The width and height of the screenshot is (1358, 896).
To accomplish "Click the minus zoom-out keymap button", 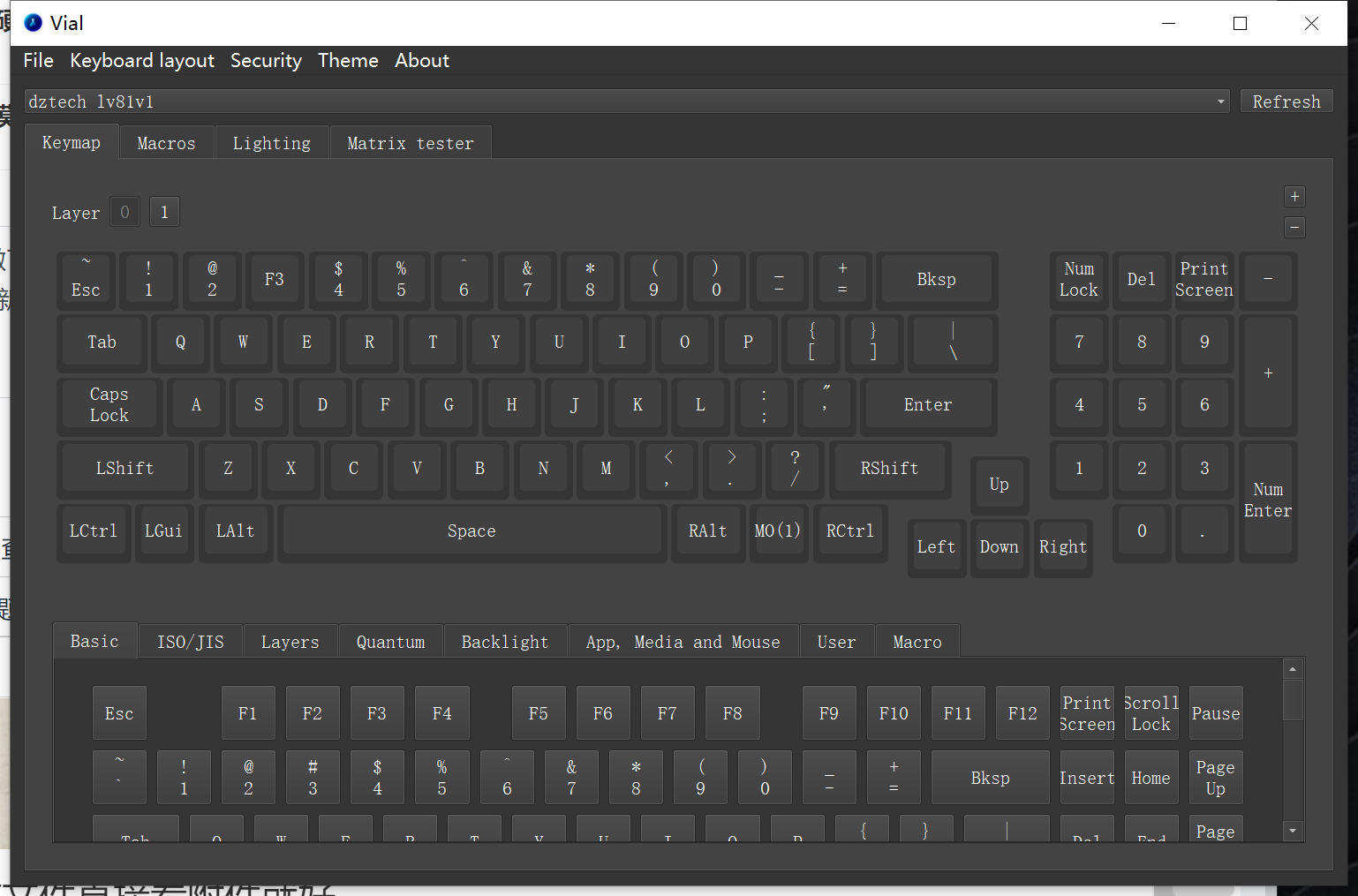I will point(1294,228).
